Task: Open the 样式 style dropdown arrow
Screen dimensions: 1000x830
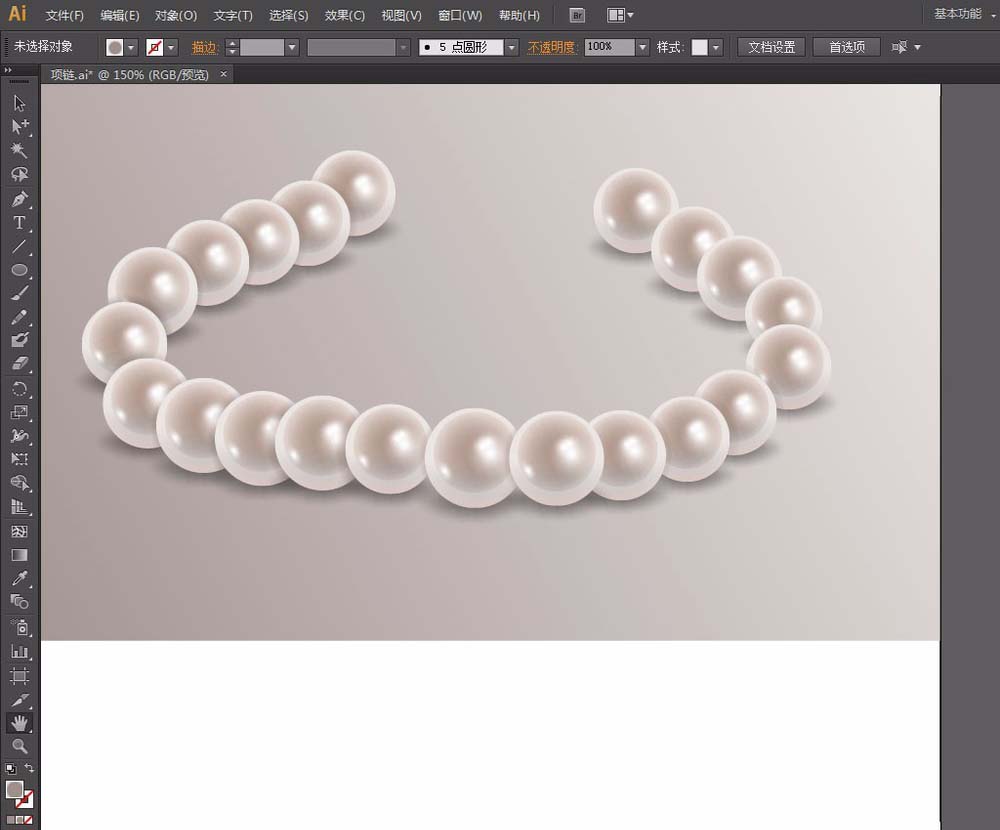Action: point(716,47)
